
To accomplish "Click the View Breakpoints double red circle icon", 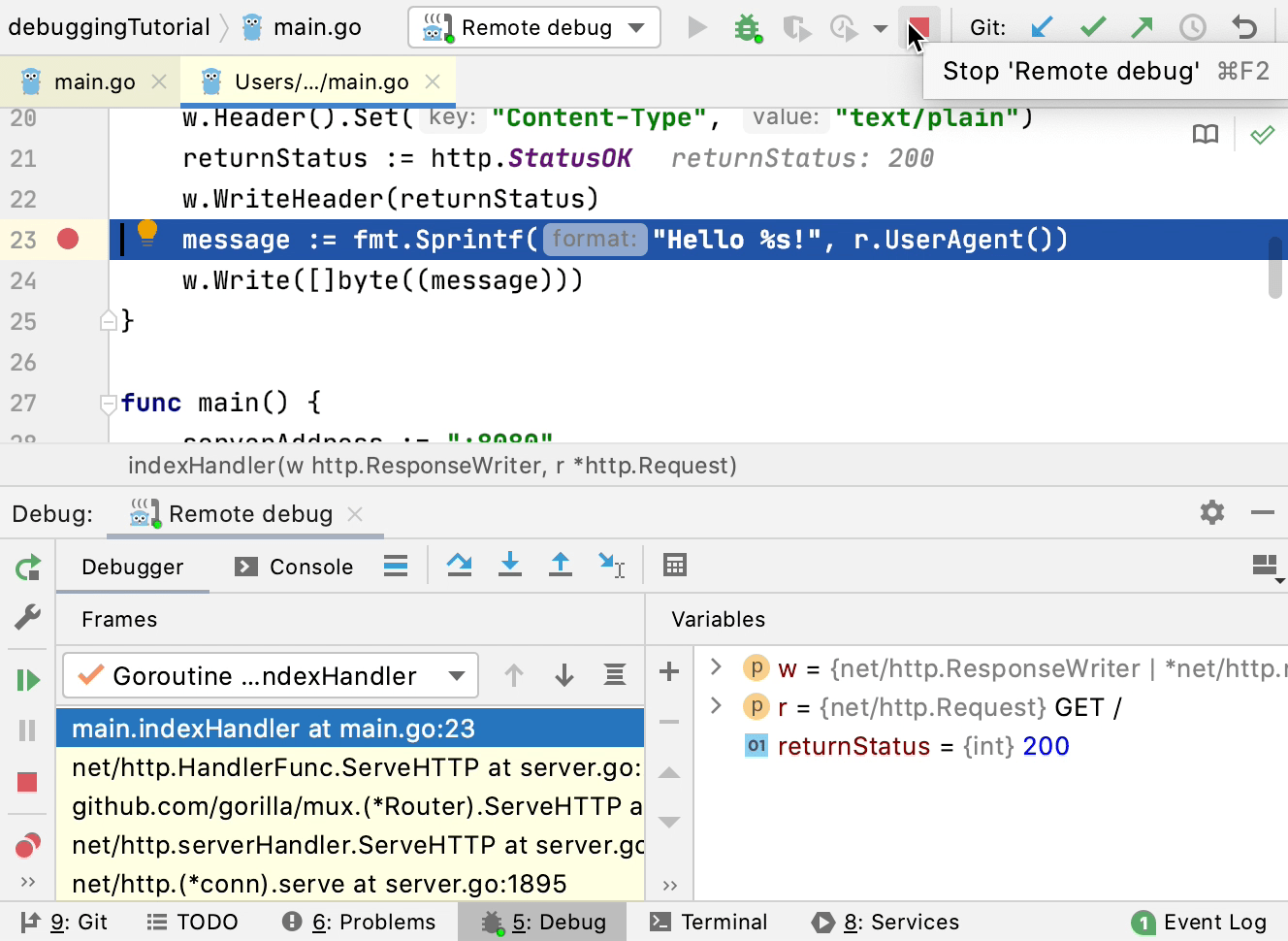I will coord(27,846).
